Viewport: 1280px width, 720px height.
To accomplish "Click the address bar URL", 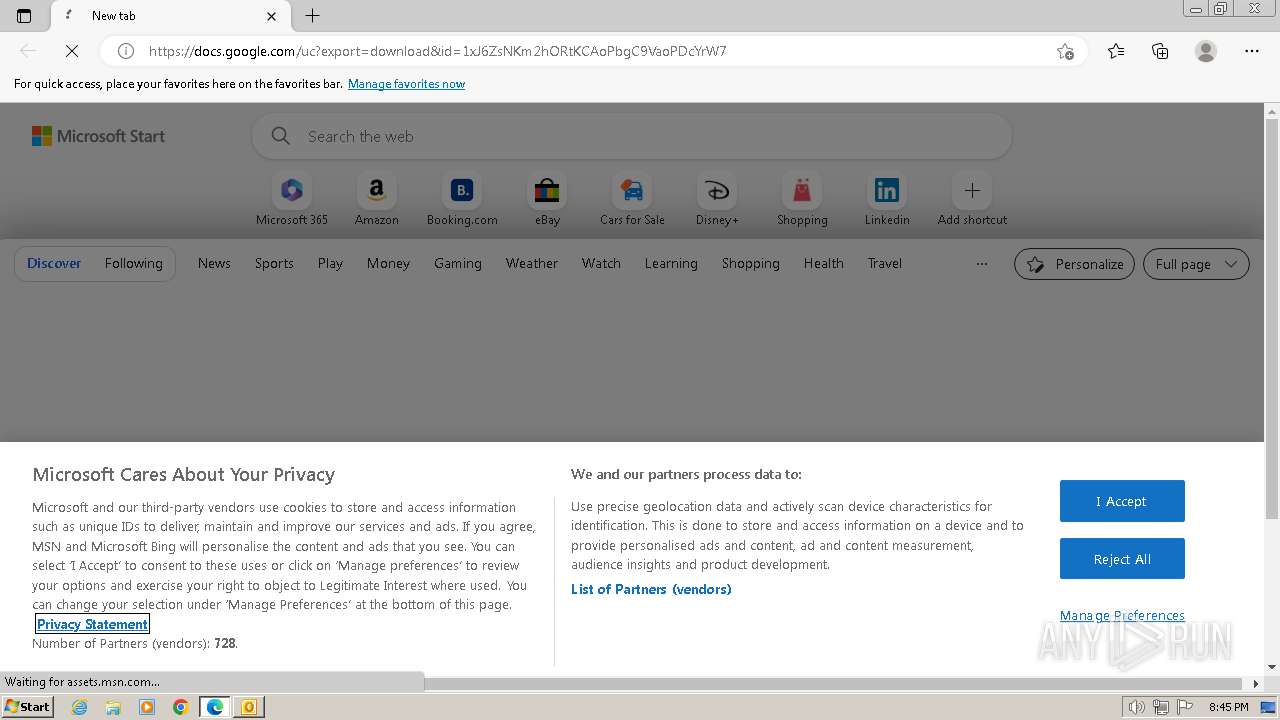I will 437,51.
